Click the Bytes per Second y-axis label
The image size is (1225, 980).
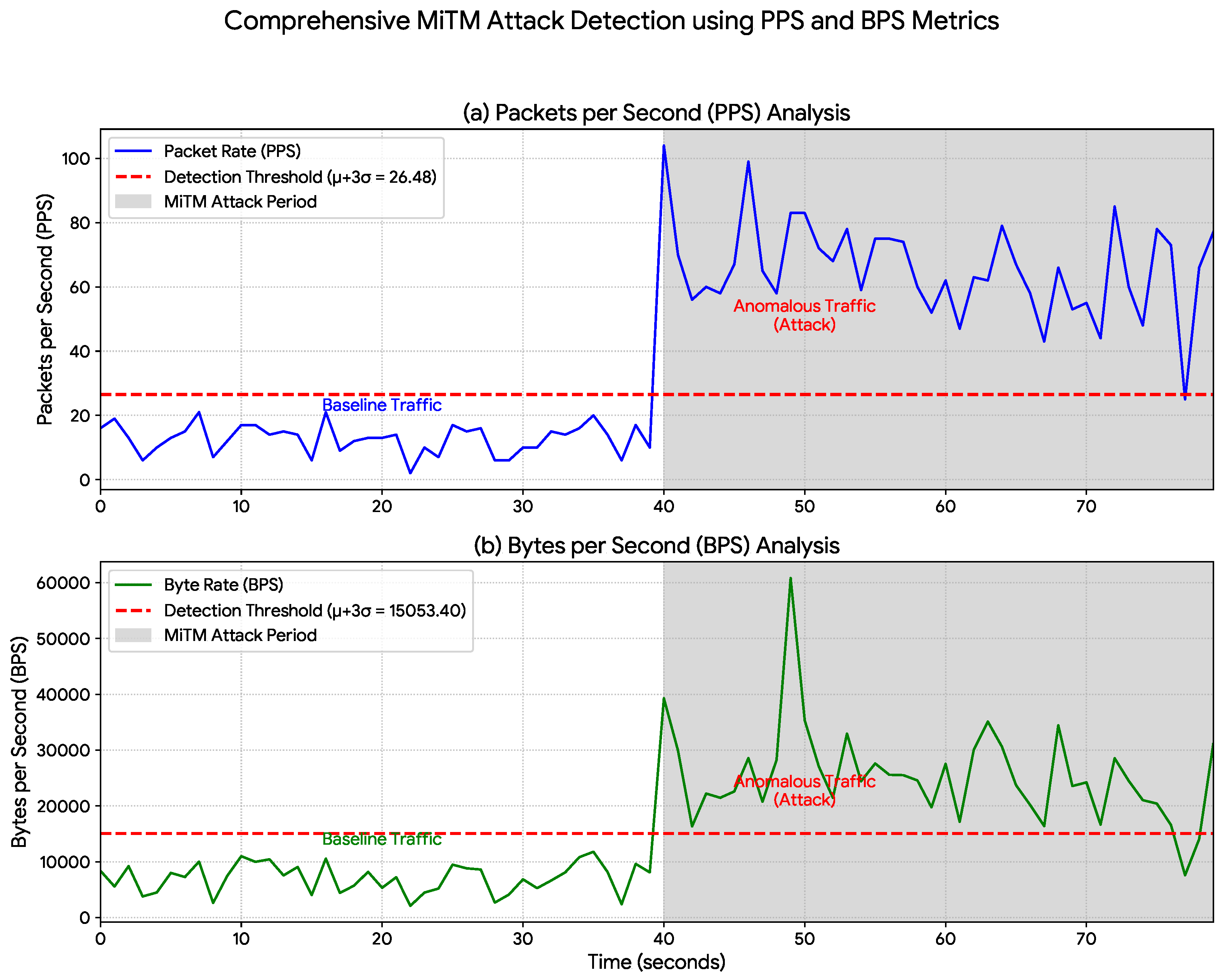[x=19, y=742]
